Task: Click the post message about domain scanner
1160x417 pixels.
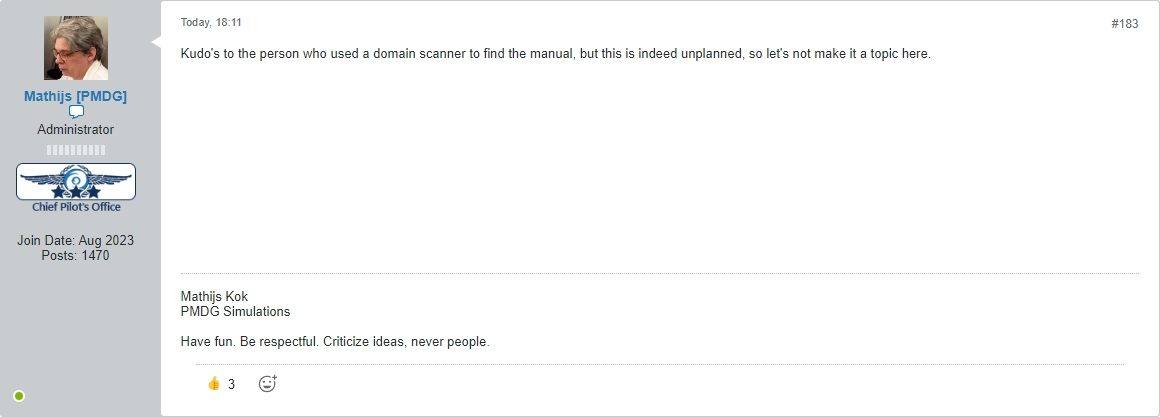Action: click(x=555, y=53)
